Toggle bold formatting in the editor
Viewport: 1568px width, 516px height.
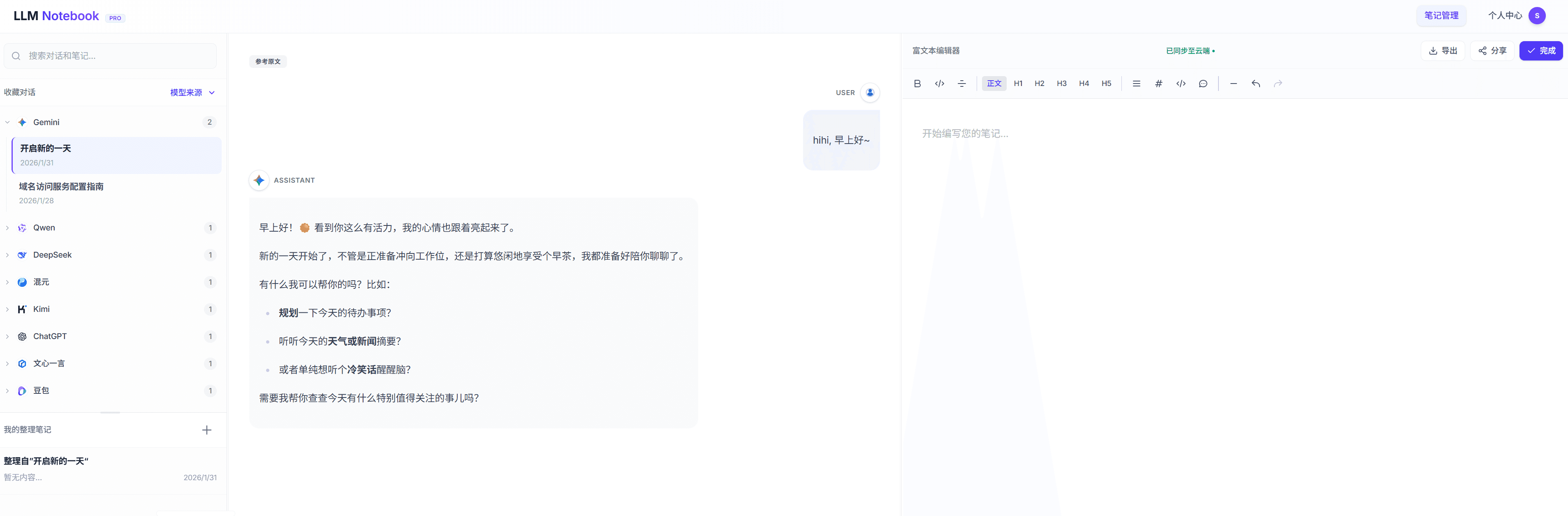click(x=917, y=84)
